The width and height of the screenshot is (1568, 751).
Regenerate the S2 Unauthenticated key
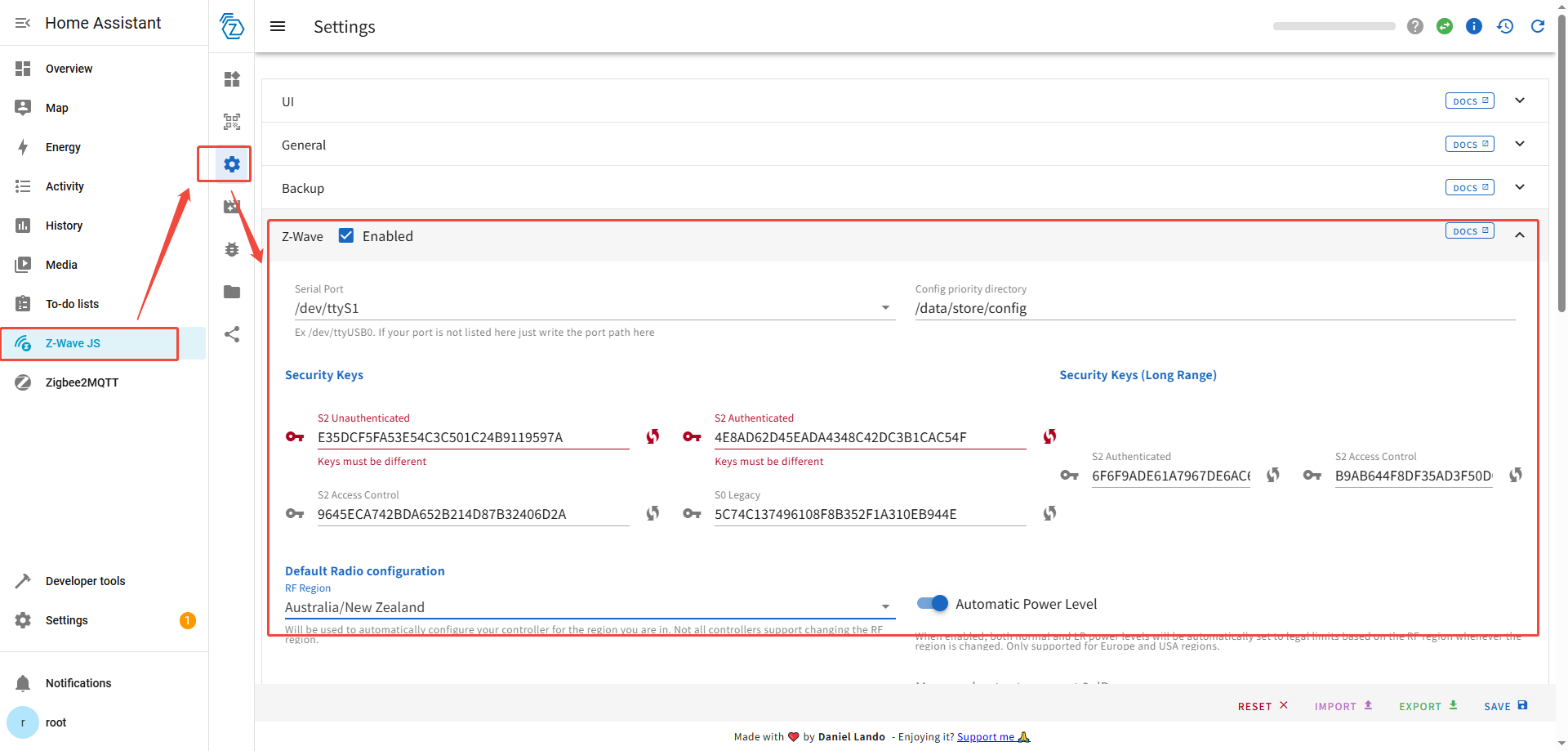(x=653, y=436)
